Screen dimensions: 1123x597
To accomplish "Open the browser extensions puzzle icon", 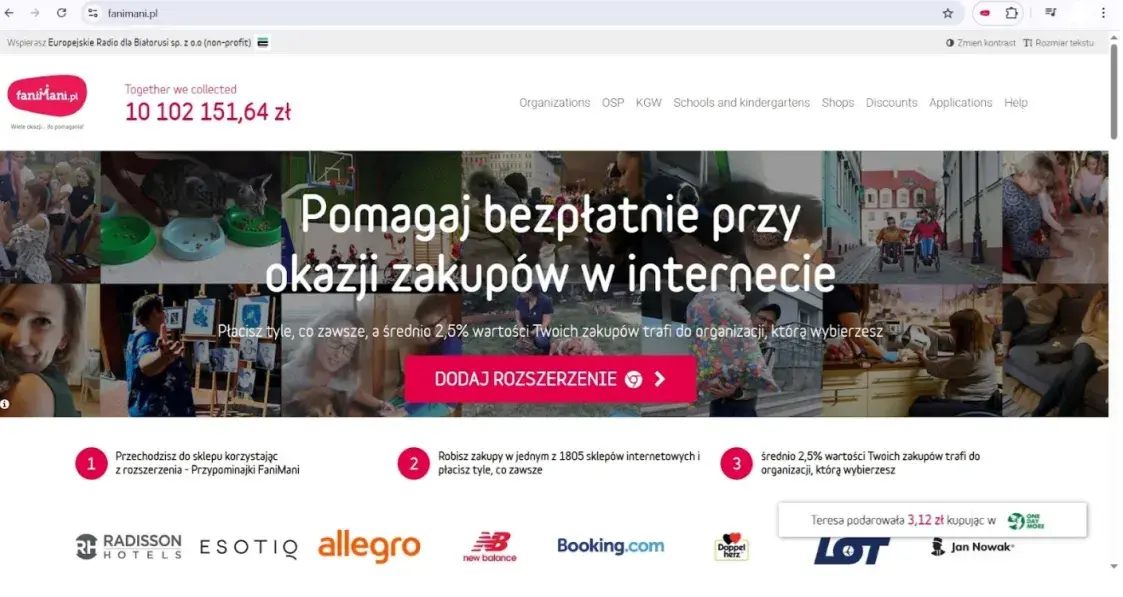I will click(1011, 13).
